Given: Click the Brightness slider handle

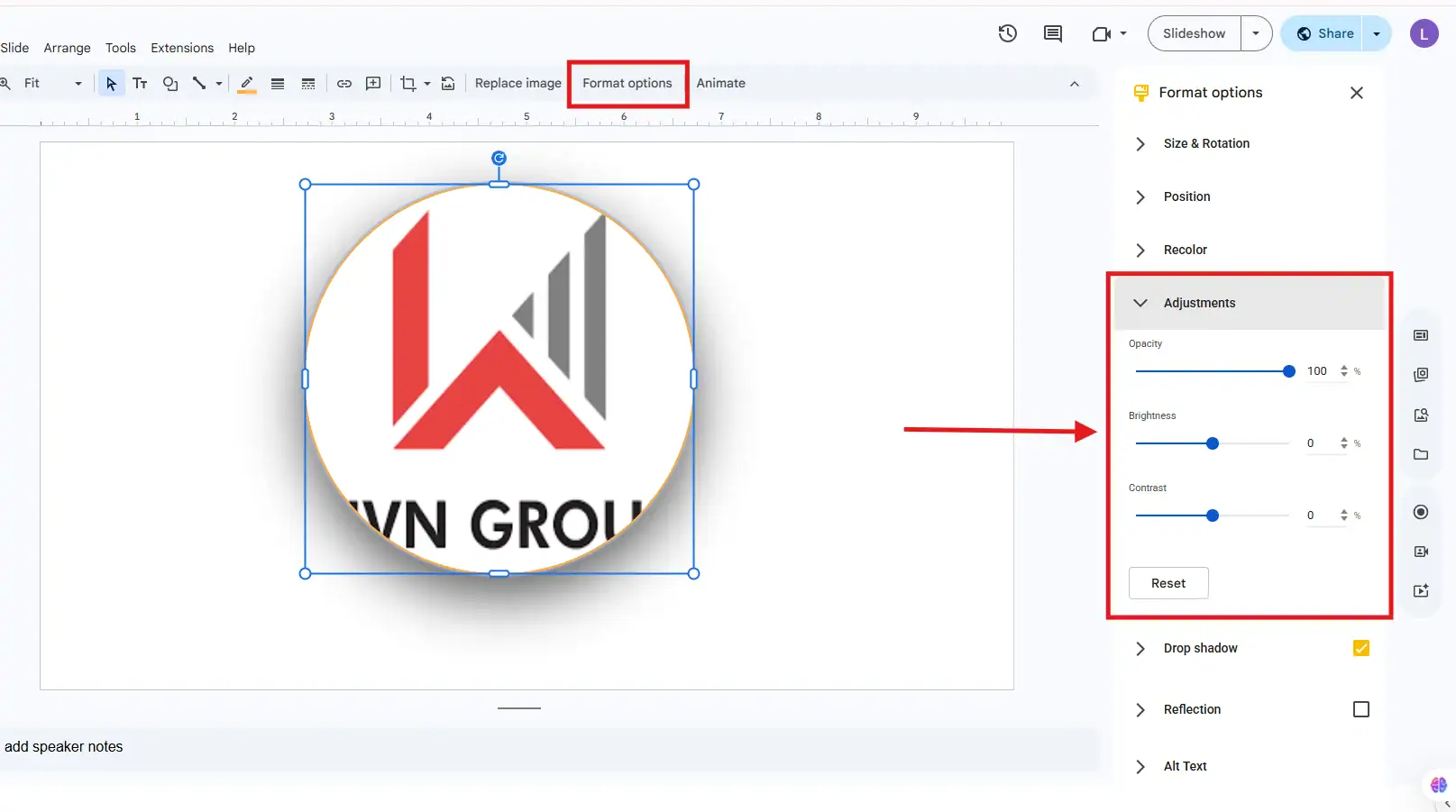Looking at the screenshot, I should coord(1213,443).
